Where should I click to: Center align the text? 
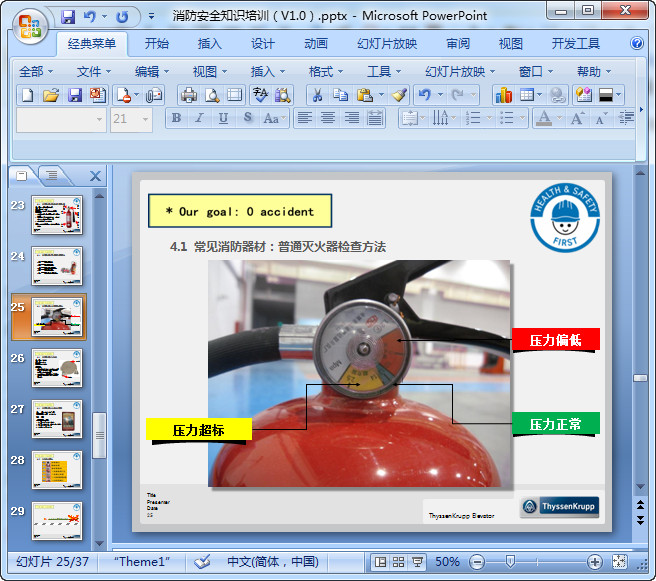click(x=328, y=118)
